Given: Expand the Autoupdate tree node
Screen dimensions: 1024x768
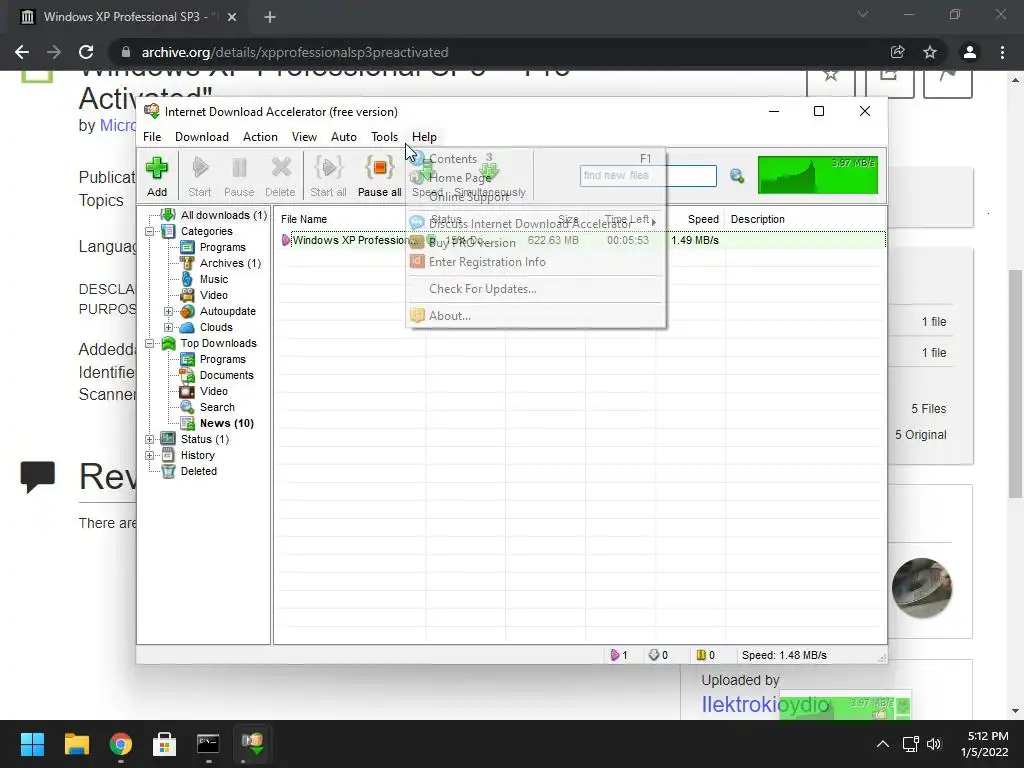Looking at the screenshot, I should [x=168, y=312].
